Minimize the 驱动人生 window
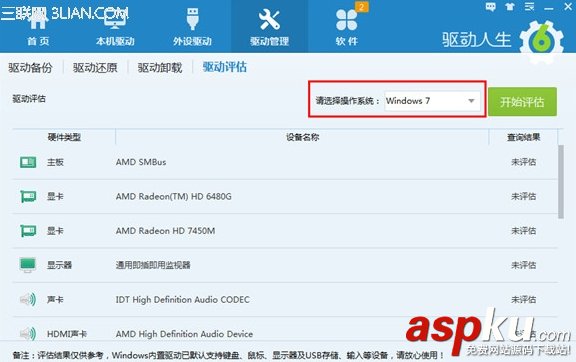The width and height of the screenshot is (576, 362). click(x=548, y=8)
